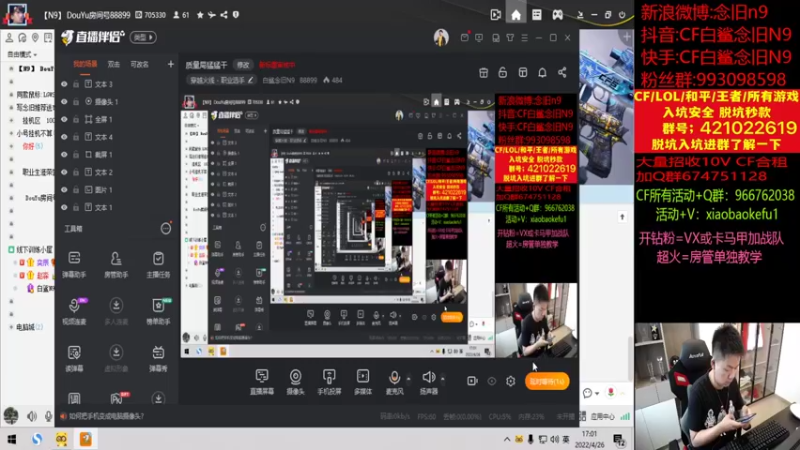Add 多媒体 multimedia source

point(363,382)
